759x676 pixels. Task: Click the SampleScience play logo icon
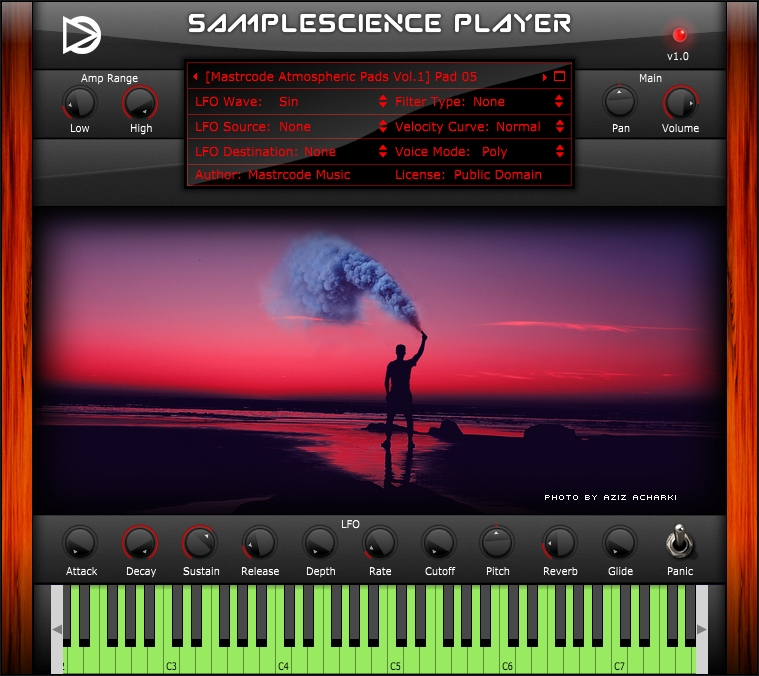(x=81, y=35)
